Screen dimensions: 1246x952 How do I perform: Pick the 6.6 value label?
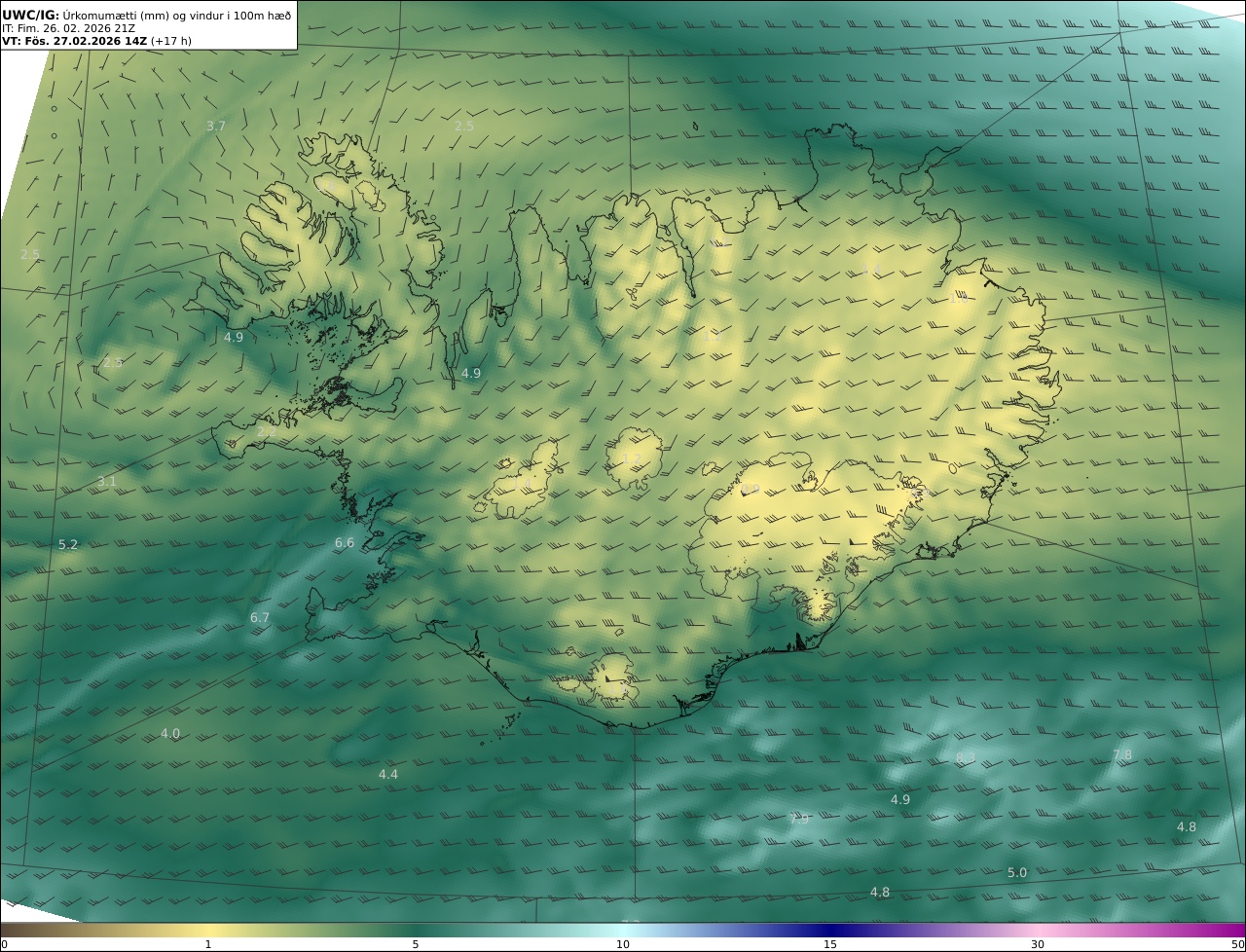point(345,542)
